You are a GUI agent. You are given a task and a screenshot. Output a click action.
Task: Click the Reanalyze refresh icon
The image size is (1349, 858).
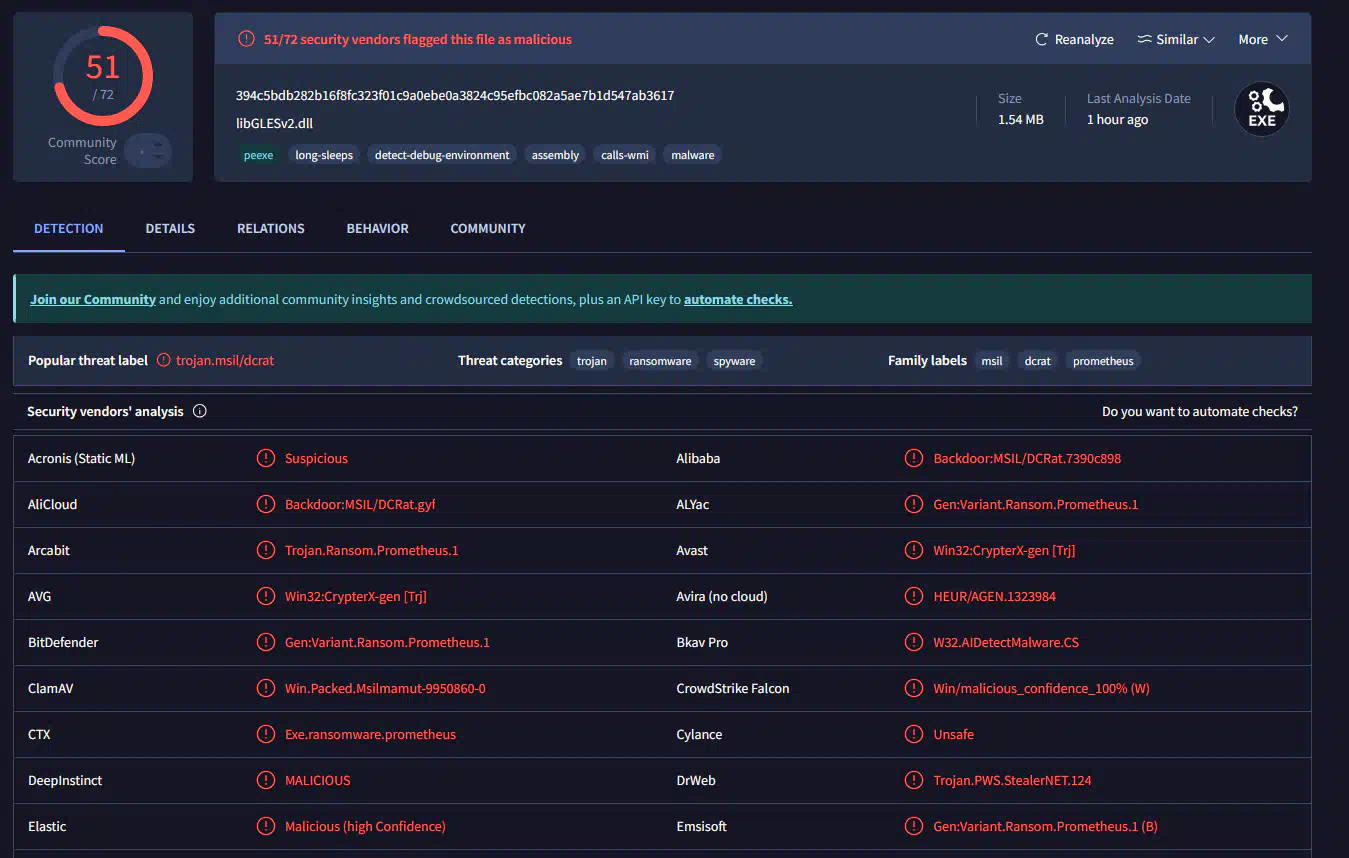1042,40
